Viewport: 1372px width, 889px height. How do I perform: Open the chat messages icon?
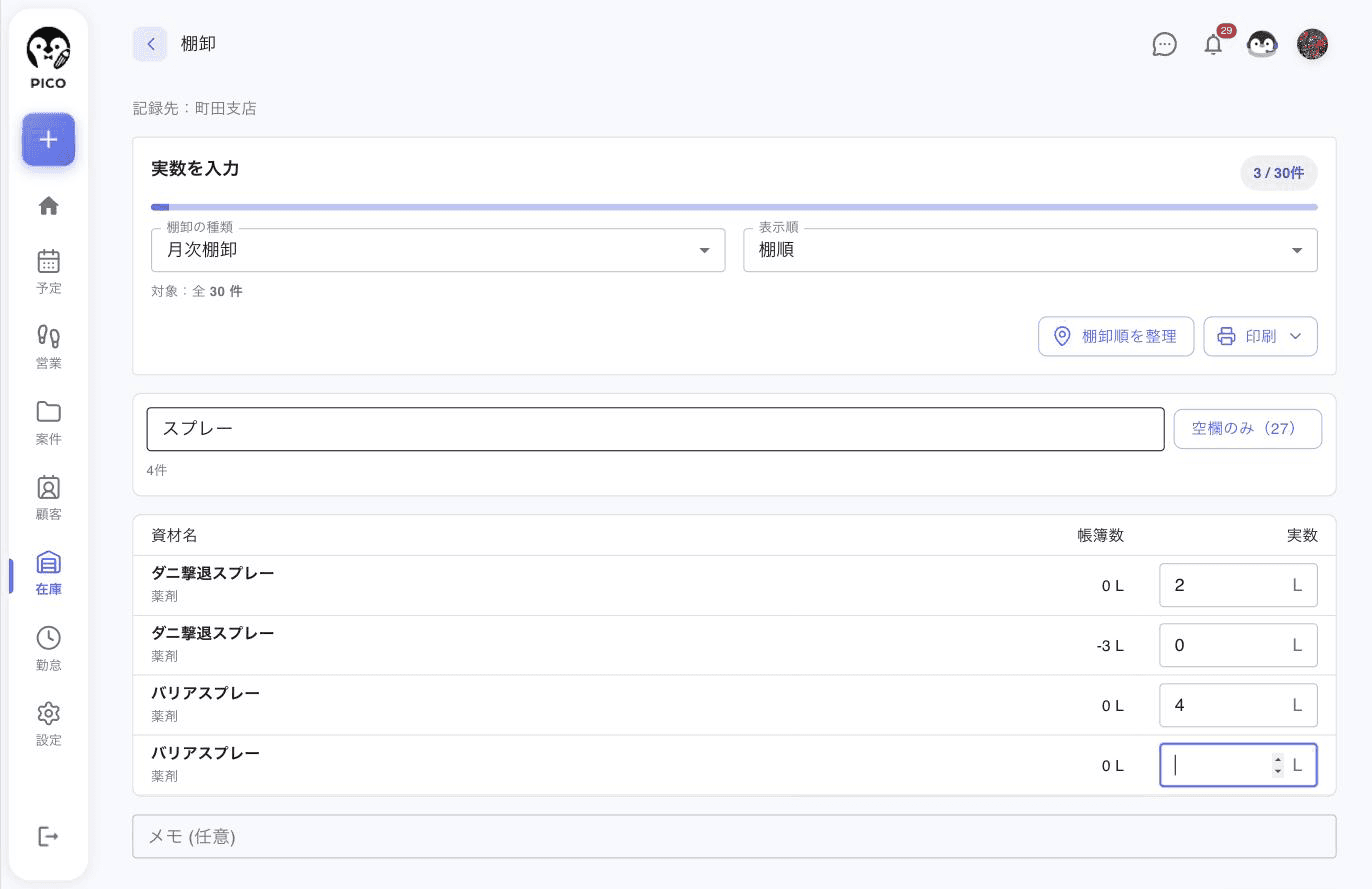(x=1164, y=44)
